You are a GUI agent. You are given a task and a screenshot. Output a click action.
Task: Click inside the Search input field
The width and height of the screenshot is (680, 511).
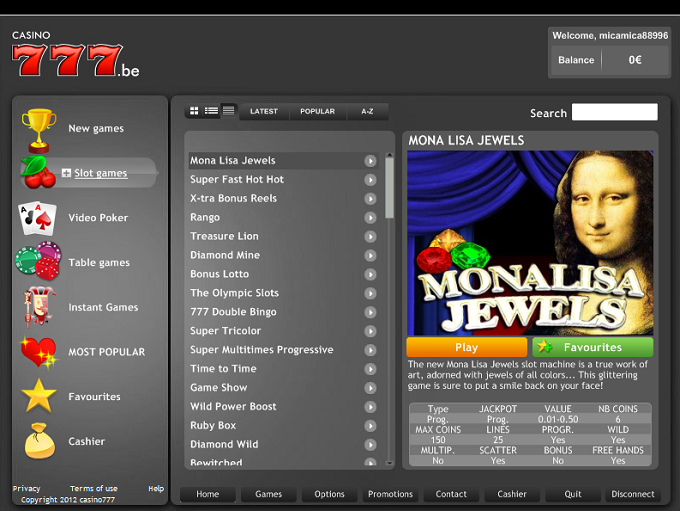point(615,112)
